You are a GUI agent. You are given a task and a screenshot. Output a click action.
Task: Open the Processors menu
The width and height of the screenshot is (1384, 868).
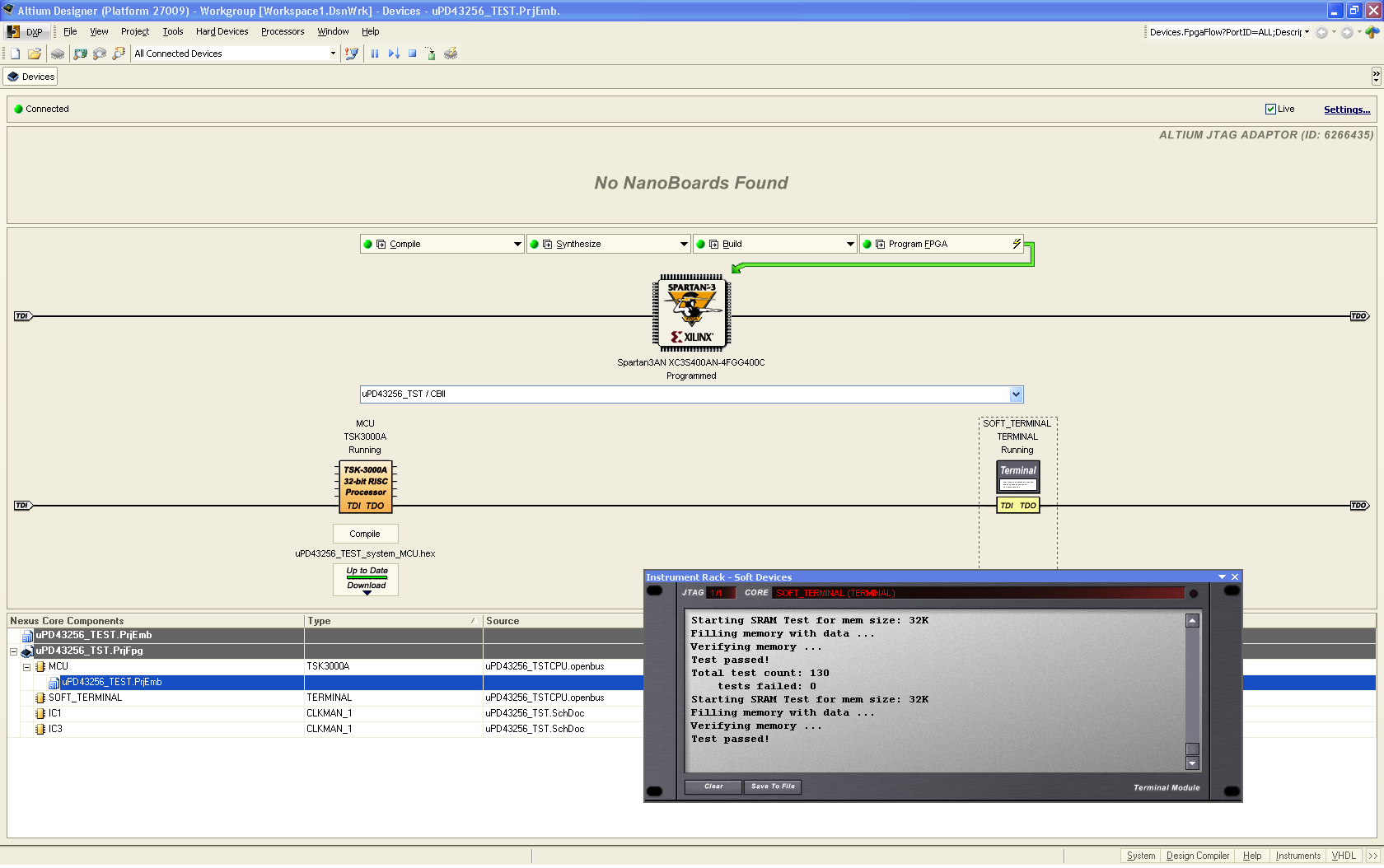pos(283,32)
